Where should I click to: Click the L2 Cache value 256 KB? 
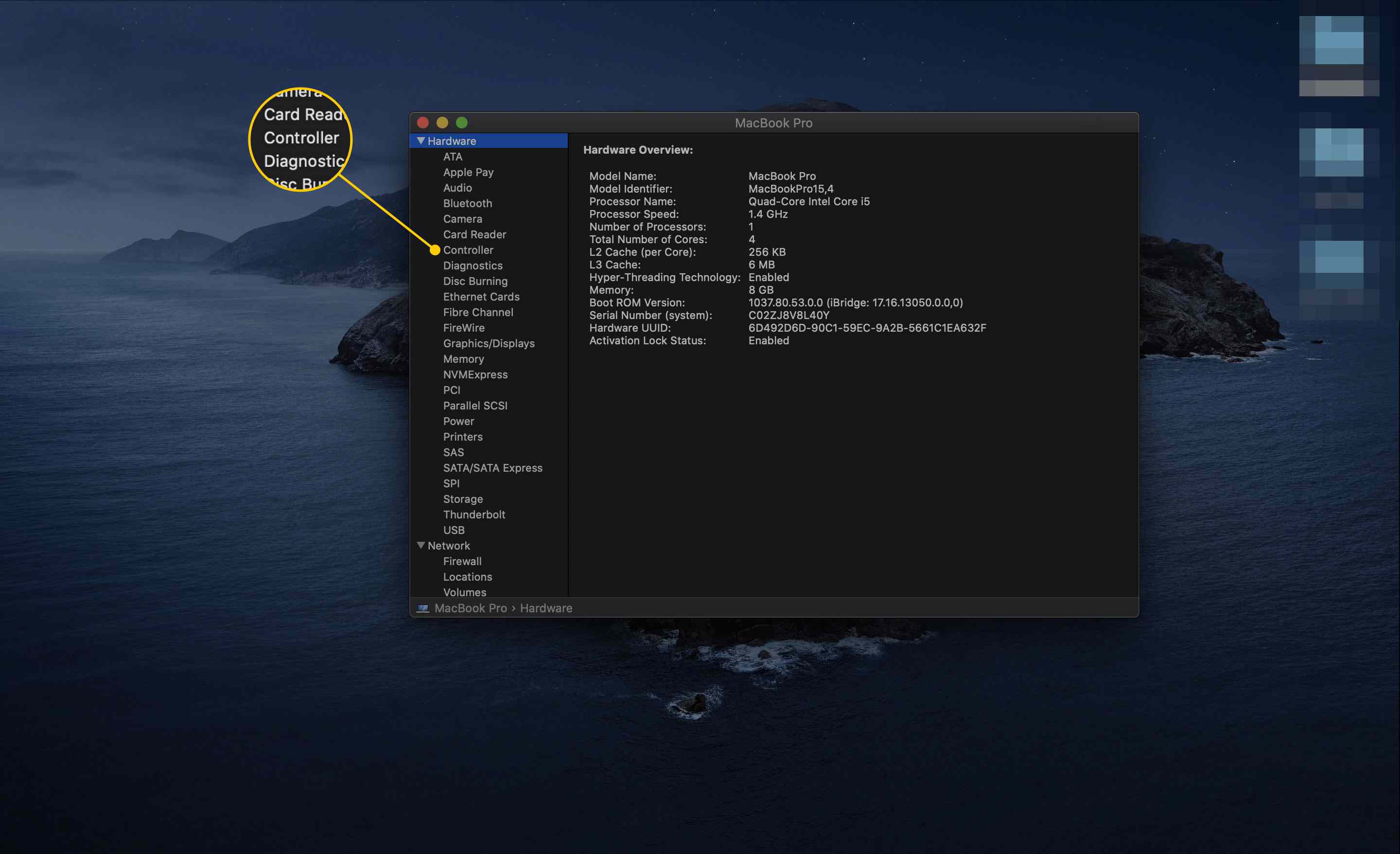pyautogui.click(x=767, y=252)
